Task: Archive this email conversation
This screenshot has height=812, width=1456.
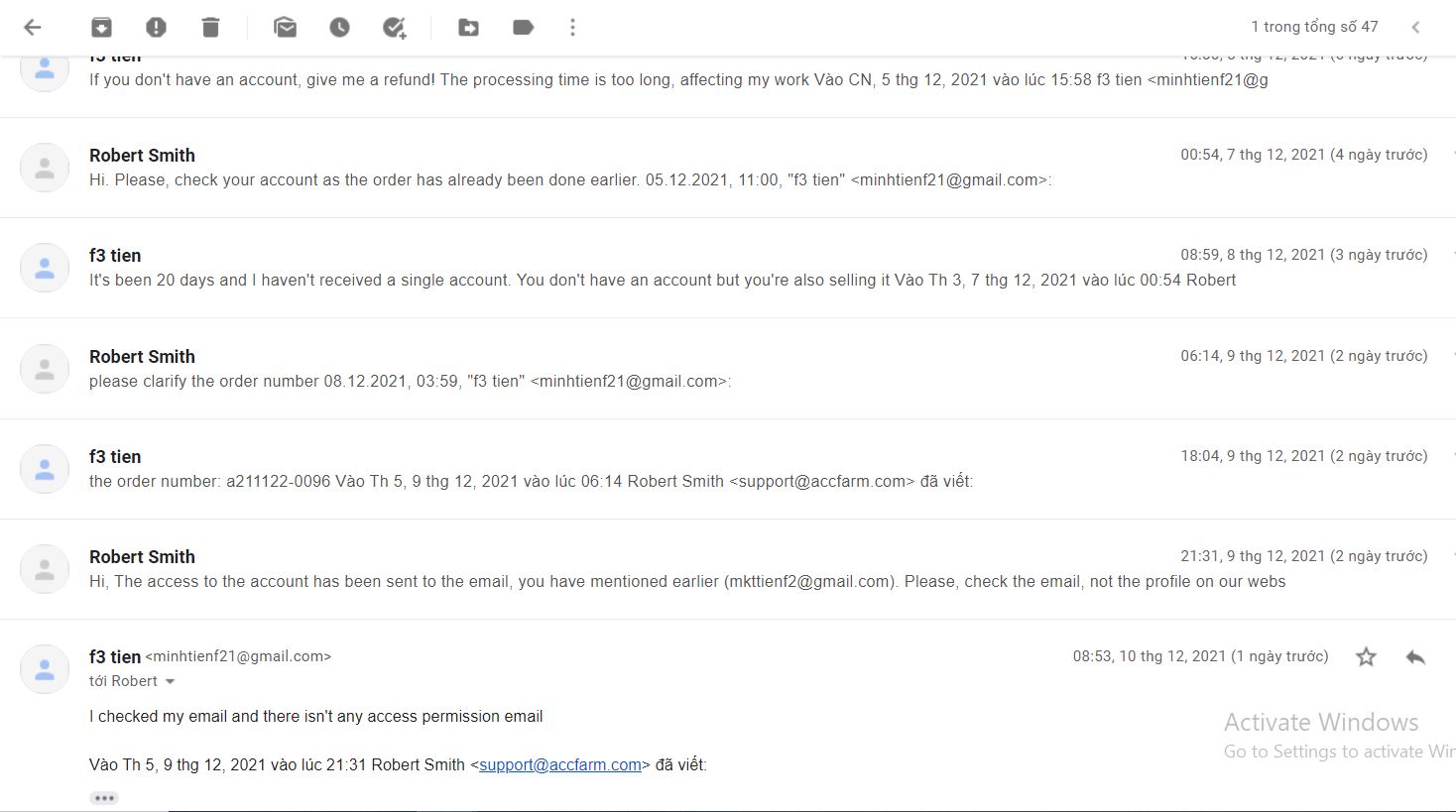Action: (101, 28)
